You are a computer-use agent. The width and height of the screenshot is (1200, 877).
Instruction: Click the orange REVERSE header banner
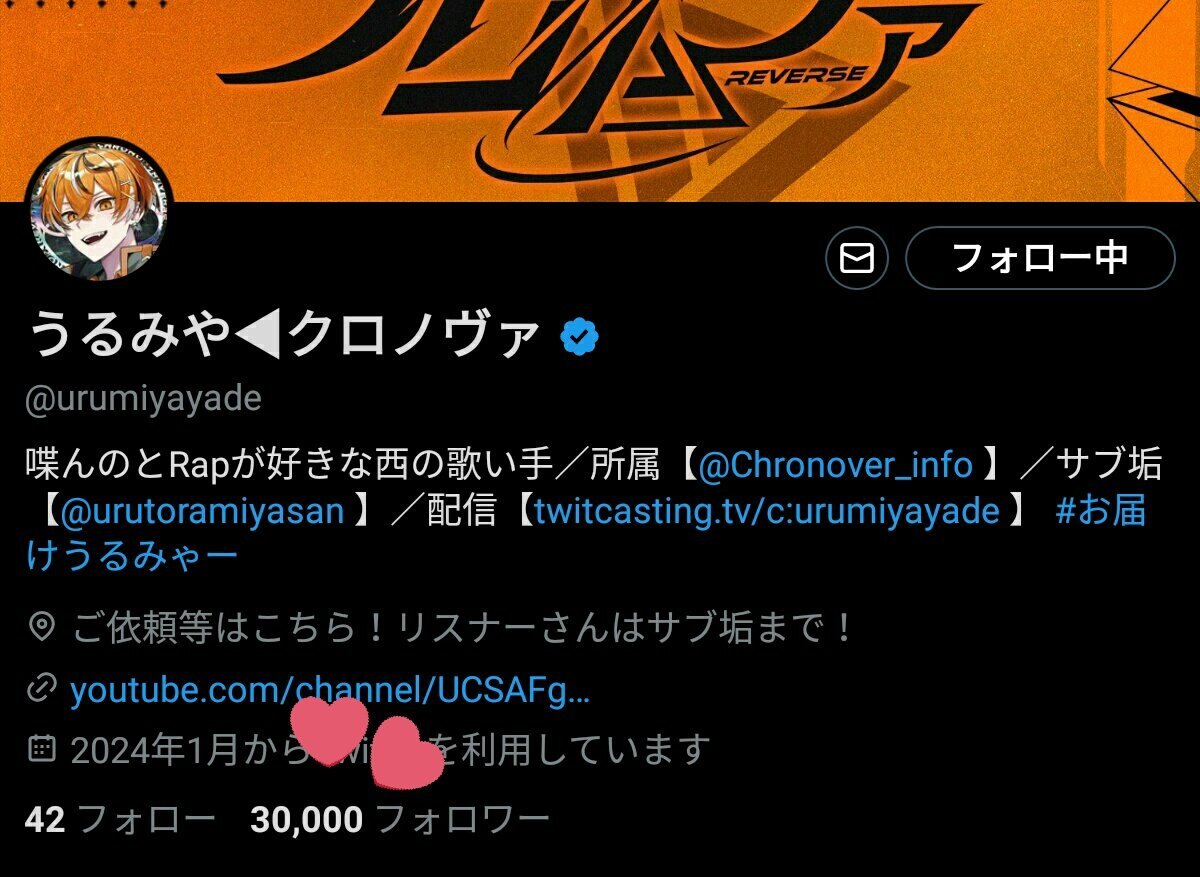(x=600, y=100)
